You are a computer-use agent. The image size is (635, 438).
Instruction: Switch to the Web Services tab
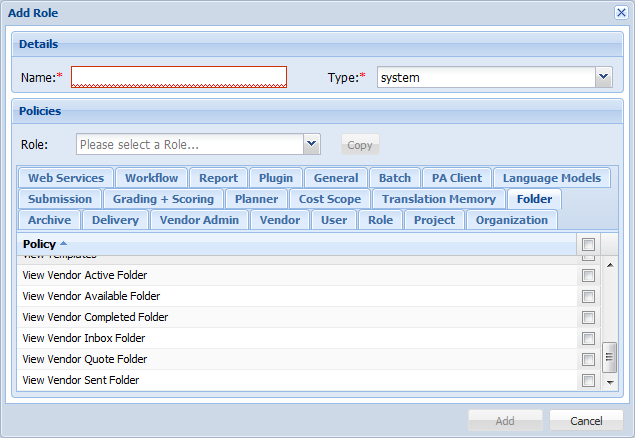click(x=66, y=178)
